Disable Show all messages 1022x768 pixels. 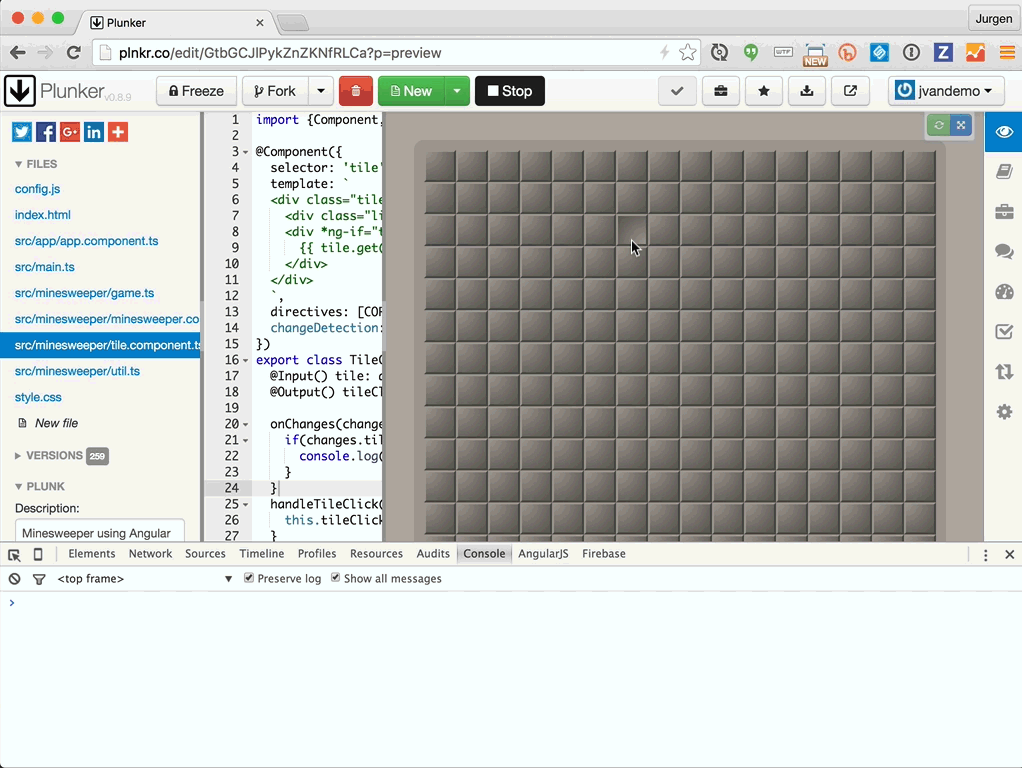coord(336,578)
